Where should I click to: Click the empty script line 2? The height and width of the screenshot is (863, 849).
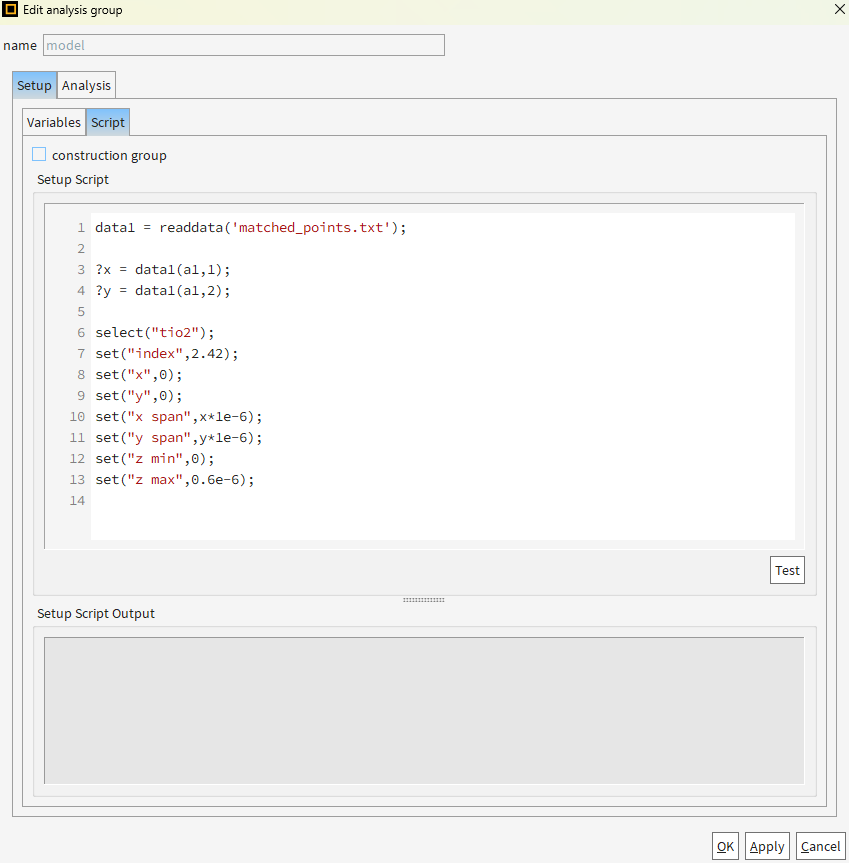click(x=442, y=249)
